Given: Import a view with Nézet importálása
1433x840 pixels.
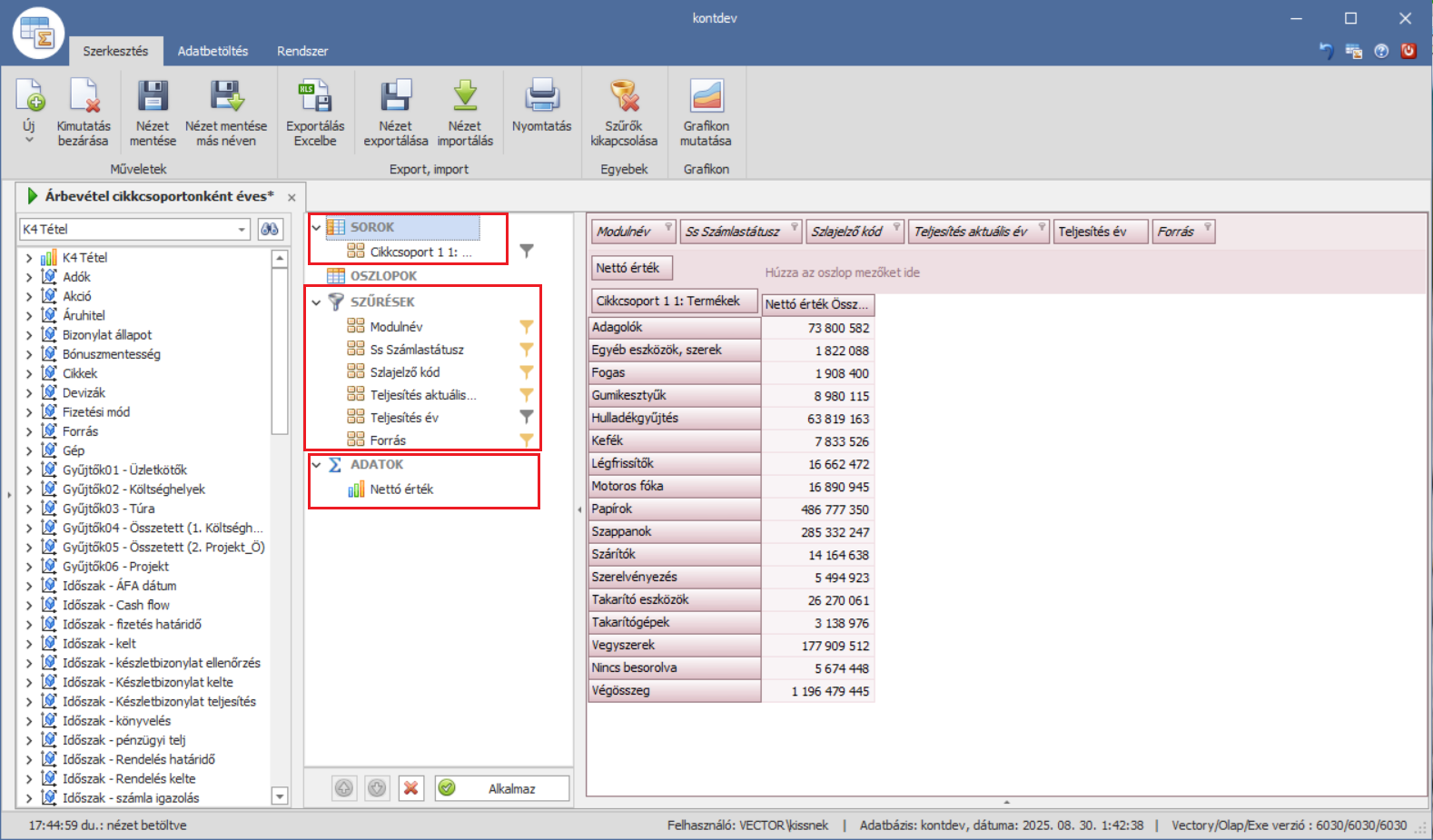Looking at the screenshot, I should click(465, 97).
